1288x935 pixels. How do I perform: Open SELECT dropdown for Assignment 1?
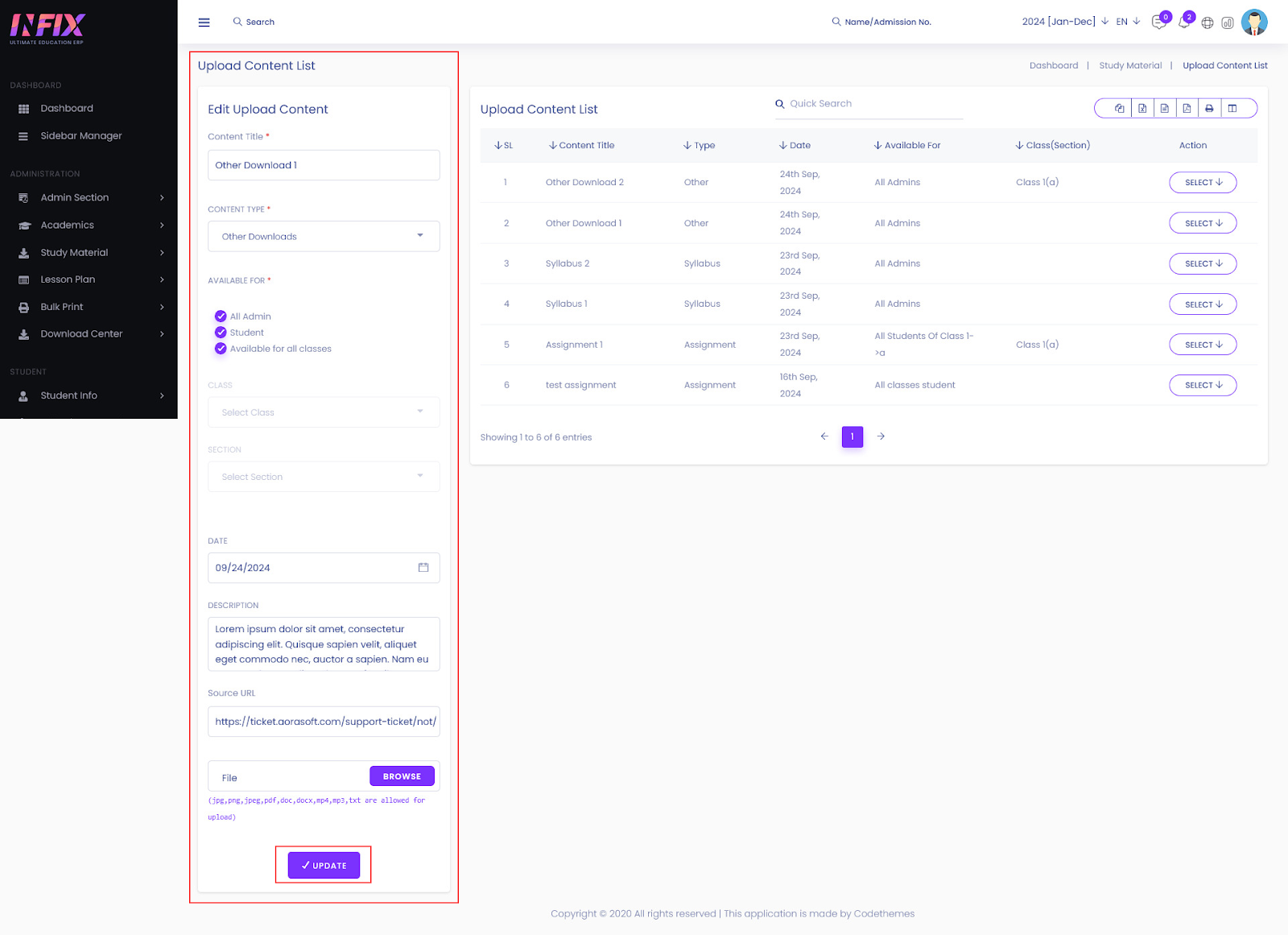click(x=1203, y=345)
